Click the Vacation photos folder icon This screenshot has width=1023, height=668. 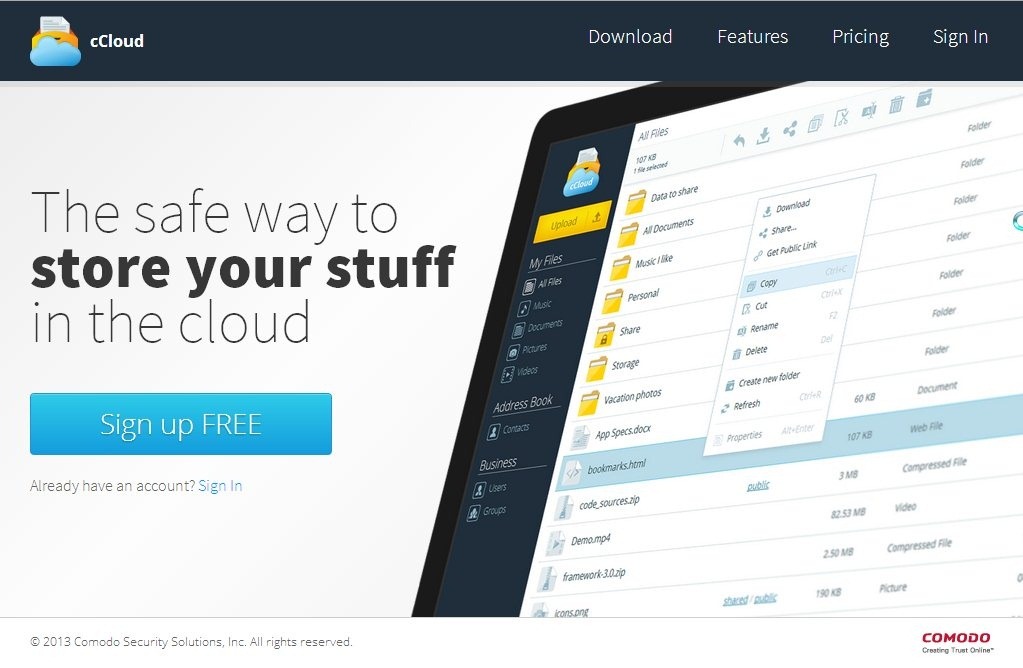pyautogui.click(x=588, y=402)
